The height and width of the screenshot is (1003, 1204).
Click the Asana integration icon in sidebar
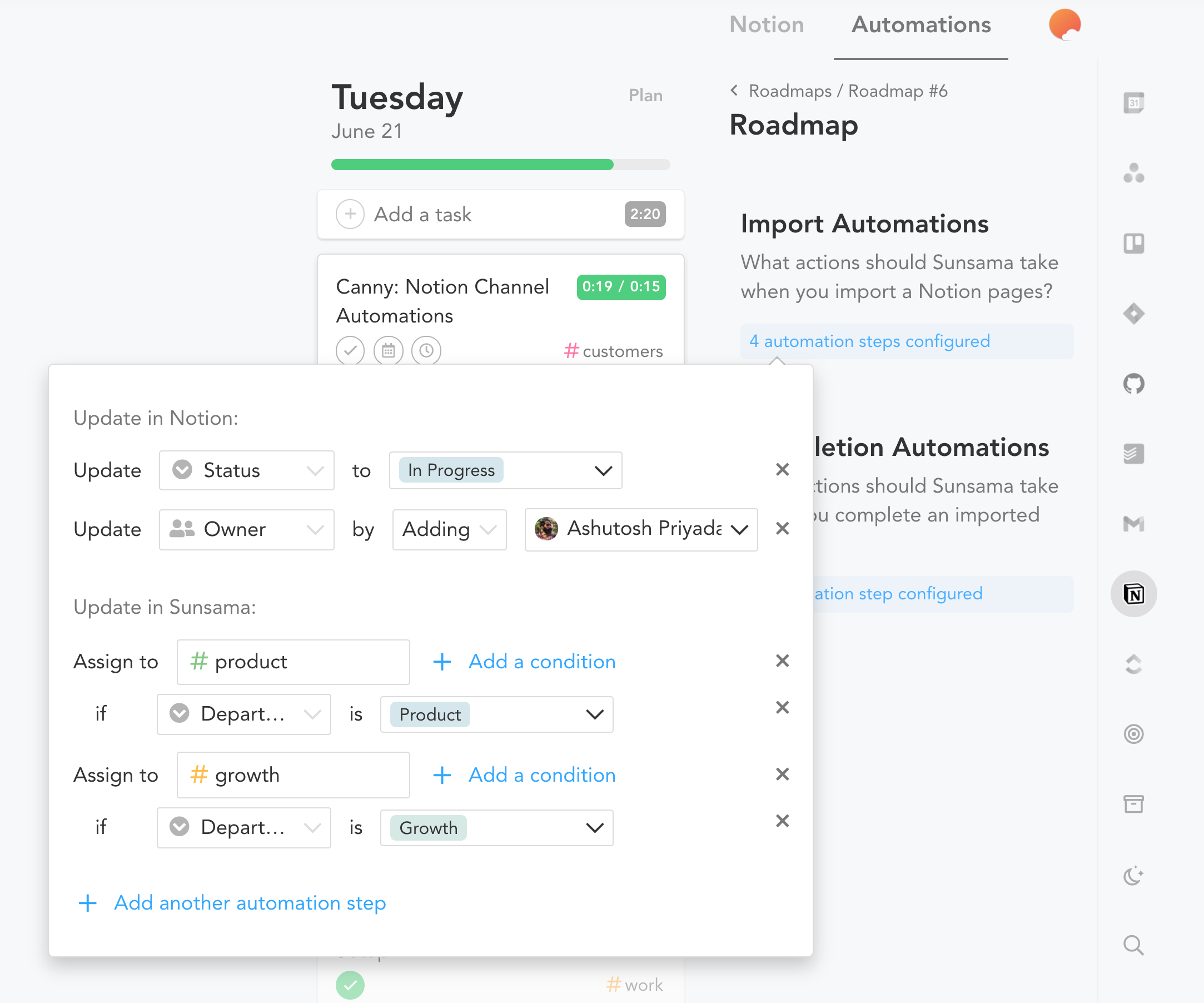point(1136,172)
